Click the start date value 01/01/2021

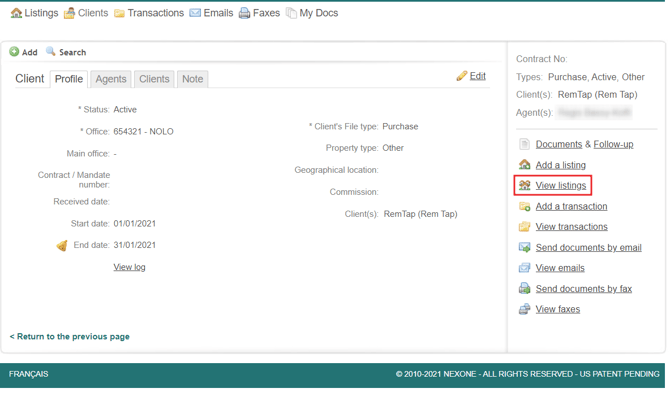(135, 223)
